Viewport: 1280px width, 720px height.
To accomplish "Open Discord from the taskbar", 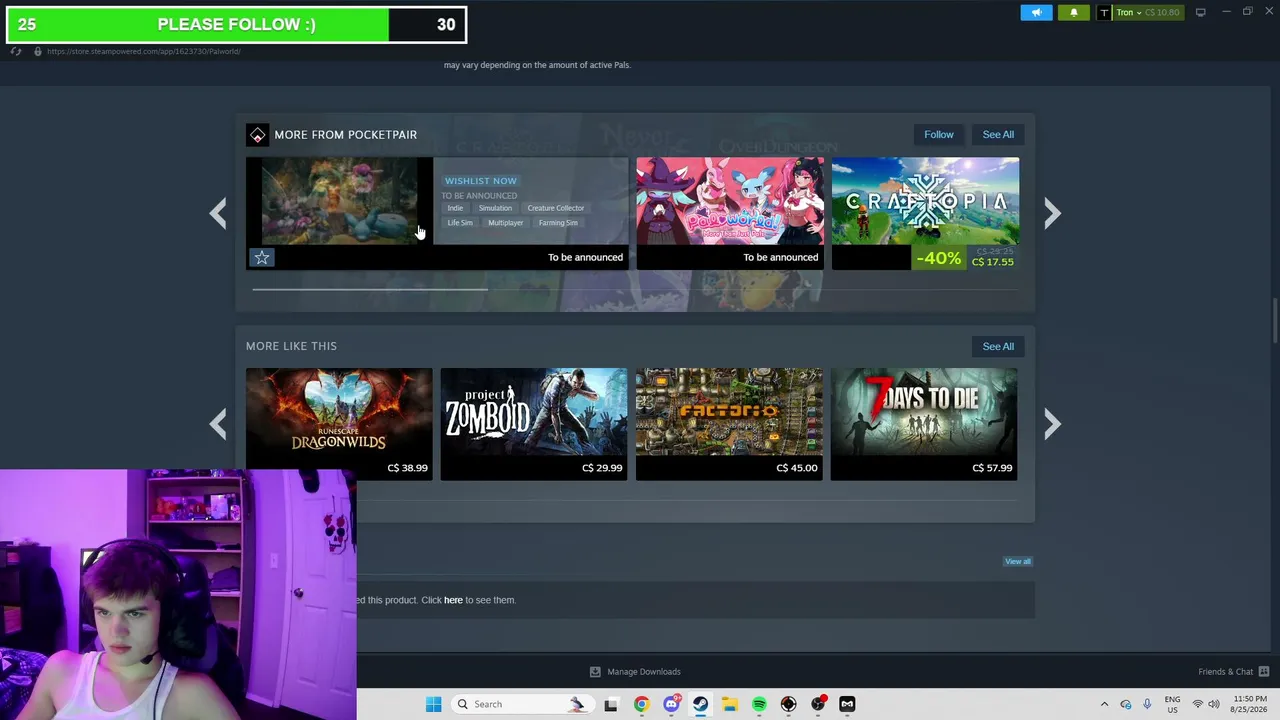I will coord(671,704).
